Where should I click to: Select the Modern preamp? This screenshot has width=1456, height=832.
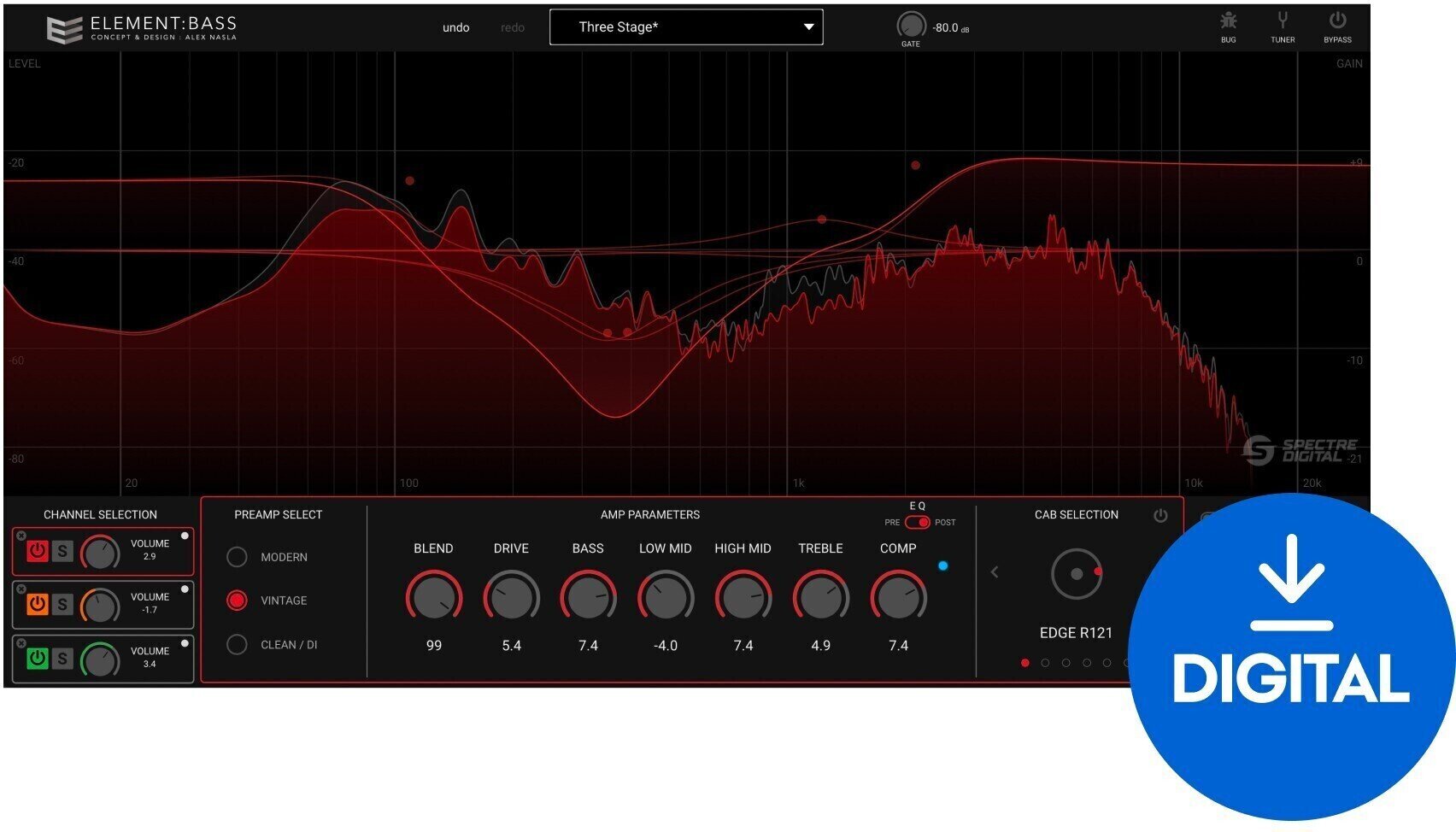coord(237,557)
